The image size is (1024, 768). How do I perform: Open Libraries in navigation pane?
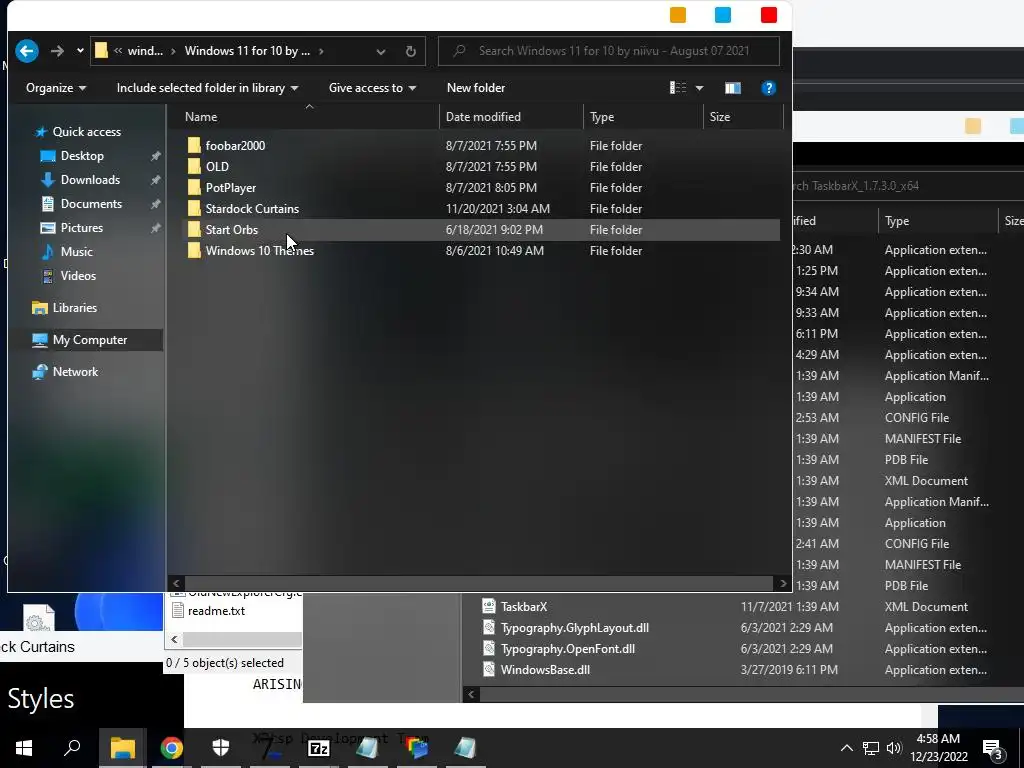(x=74, y=308)
